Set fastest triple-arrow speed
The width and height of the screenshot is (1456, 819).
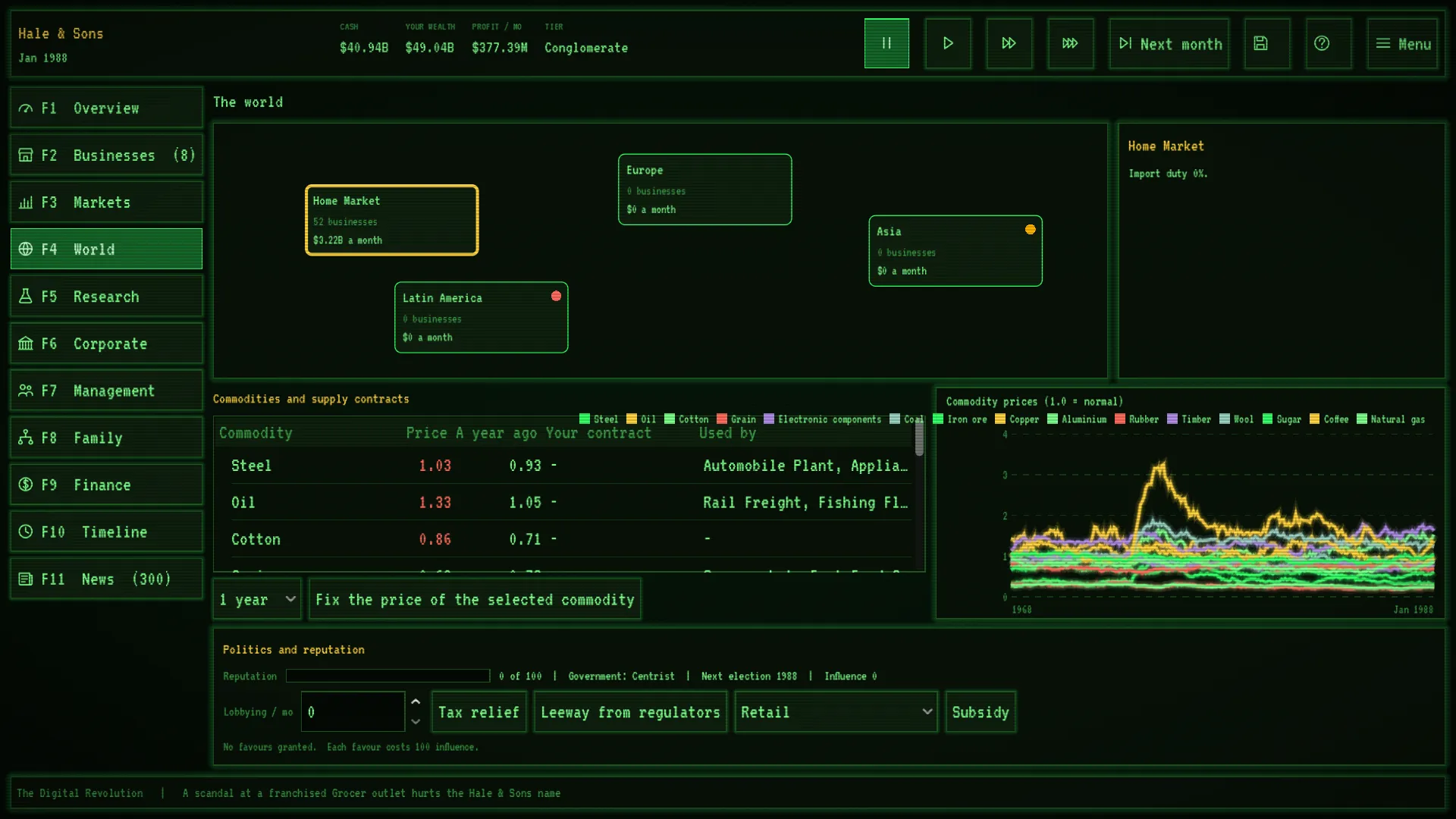pyautogui.click(x=1070, y=43)
